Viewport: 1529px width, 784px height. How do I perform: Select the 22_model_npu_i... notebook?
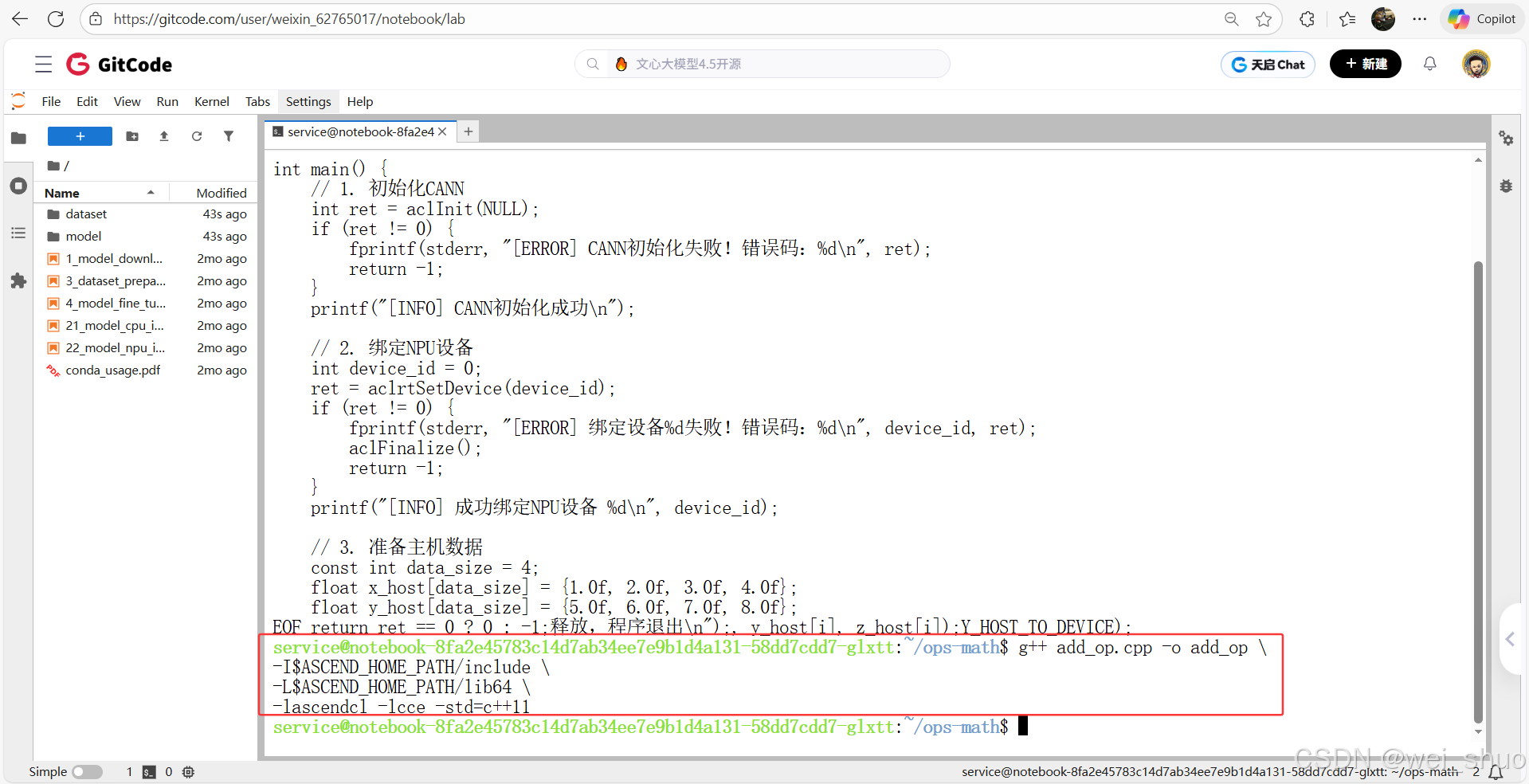pos(146,347)
